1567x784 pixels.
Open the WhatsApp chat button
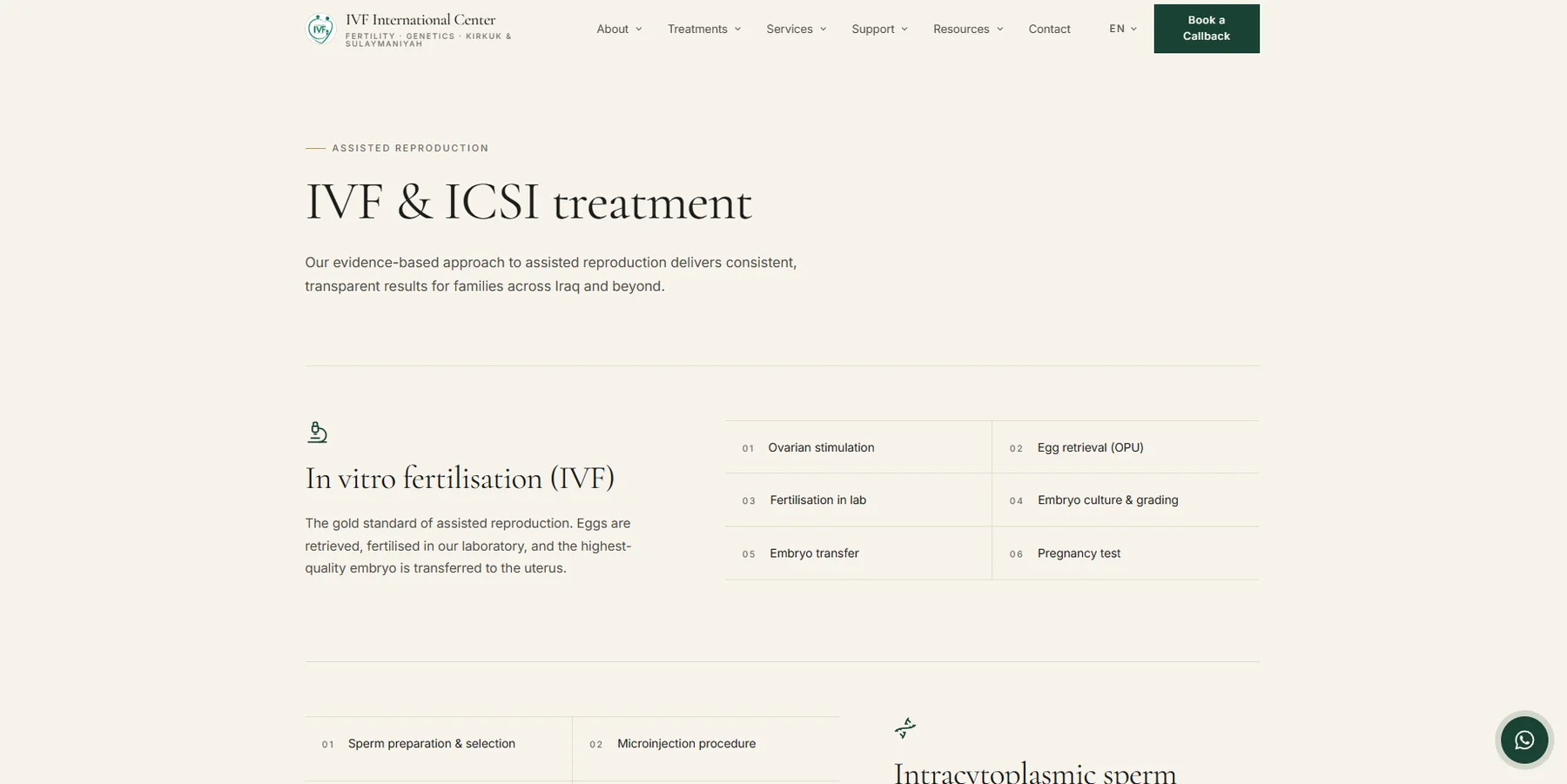[x=1524, y=740]
